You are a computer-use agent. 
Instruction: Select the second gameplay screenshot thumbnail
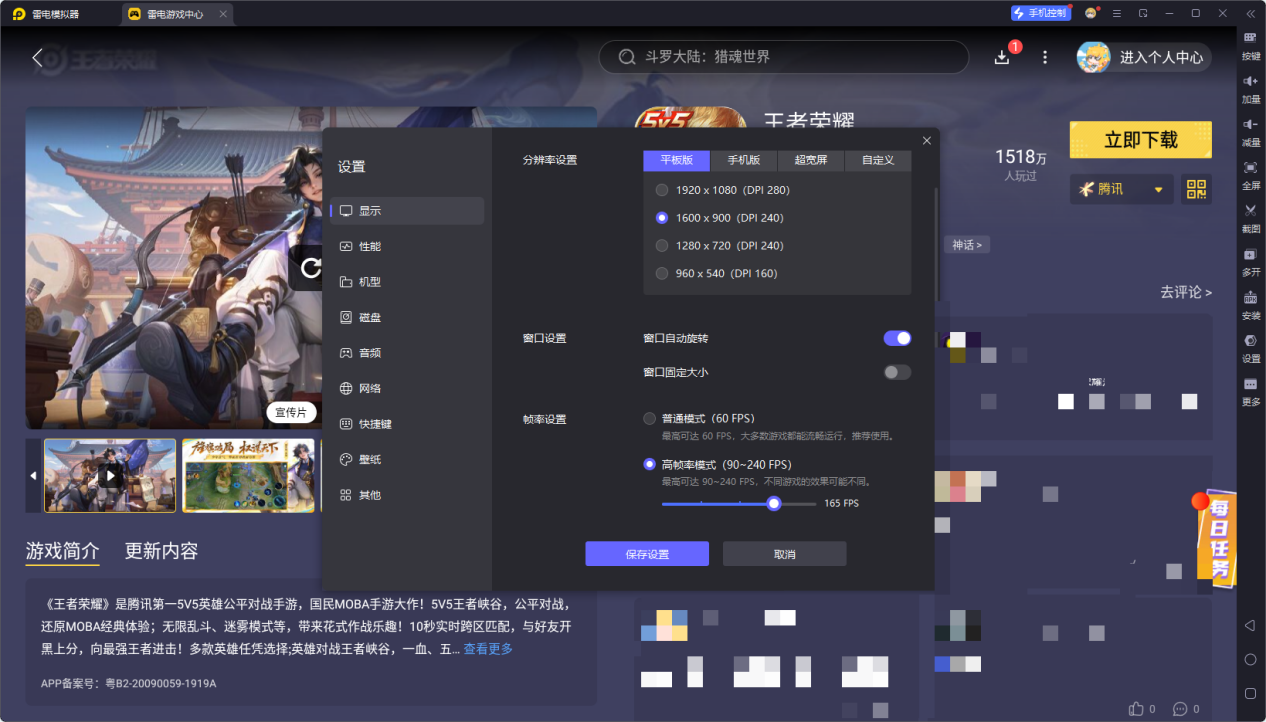[248, 476]
